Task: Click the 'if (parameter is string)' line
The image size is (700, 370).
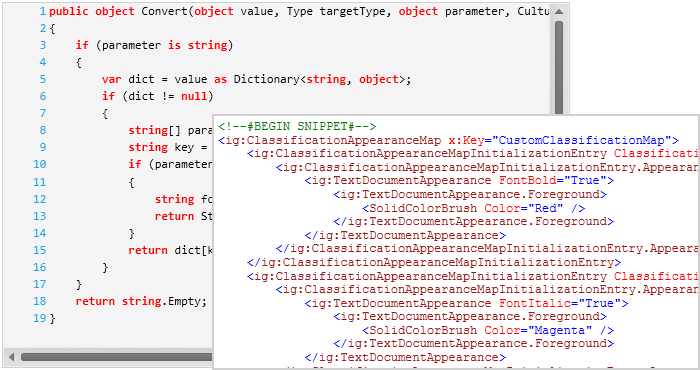Action: click(154, 45)
